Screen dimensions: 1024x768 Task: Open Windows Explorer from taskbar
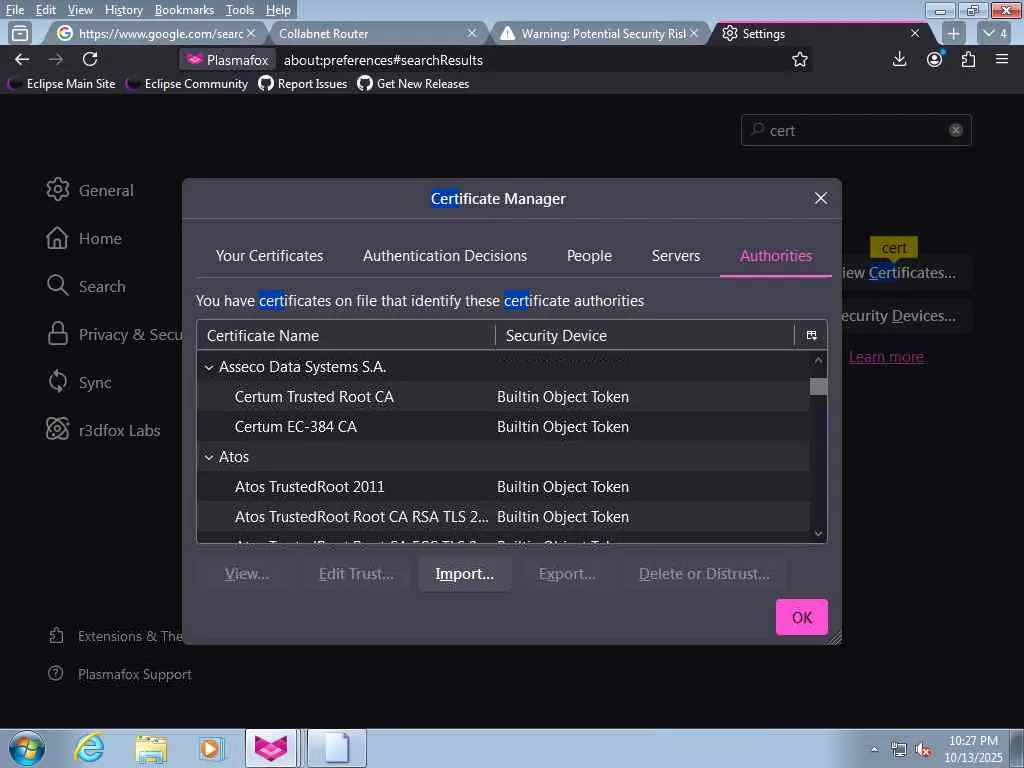(151, 748)
